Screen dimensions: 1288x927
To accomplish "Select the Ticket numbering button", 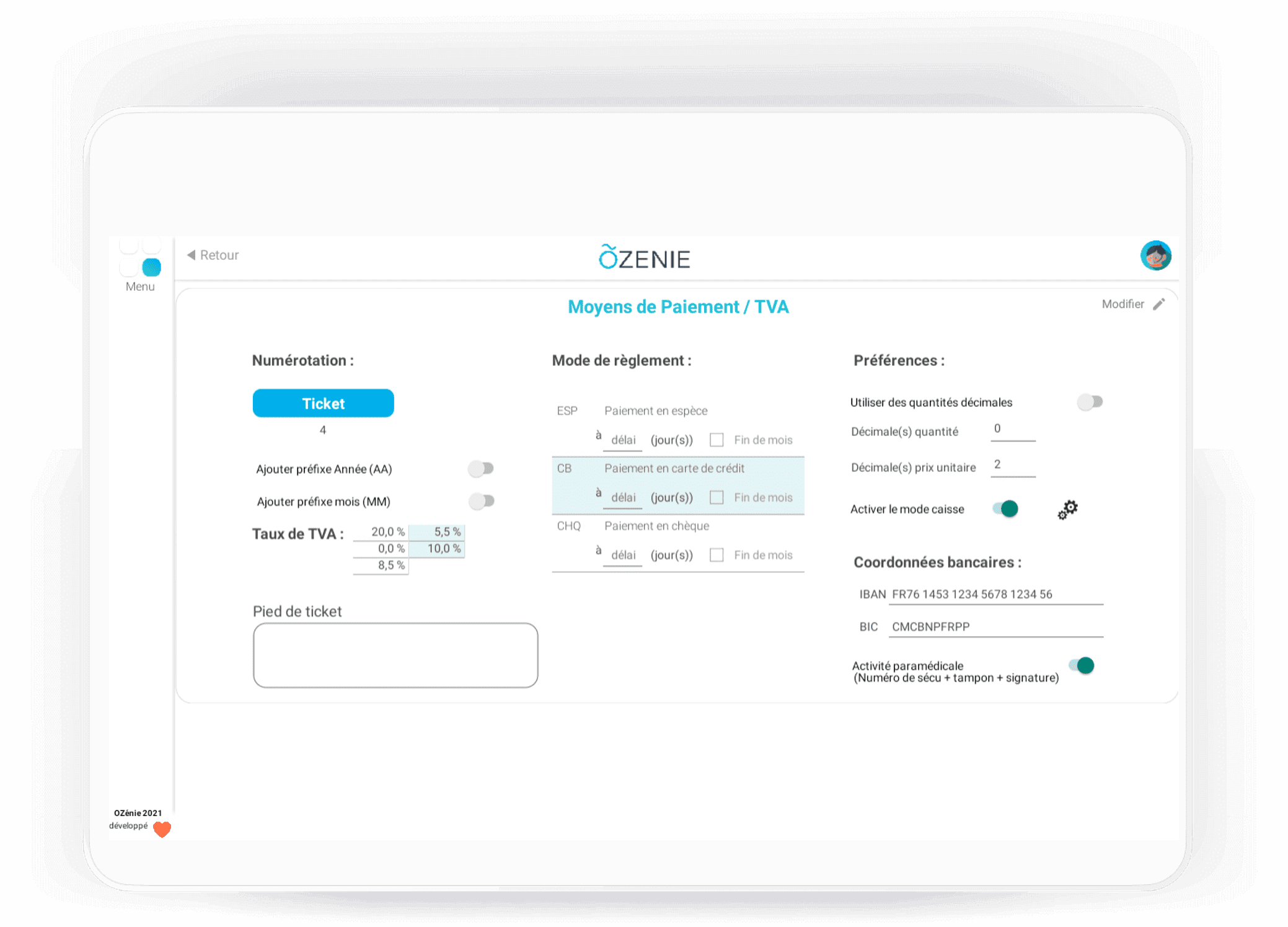I will (323, 403).
